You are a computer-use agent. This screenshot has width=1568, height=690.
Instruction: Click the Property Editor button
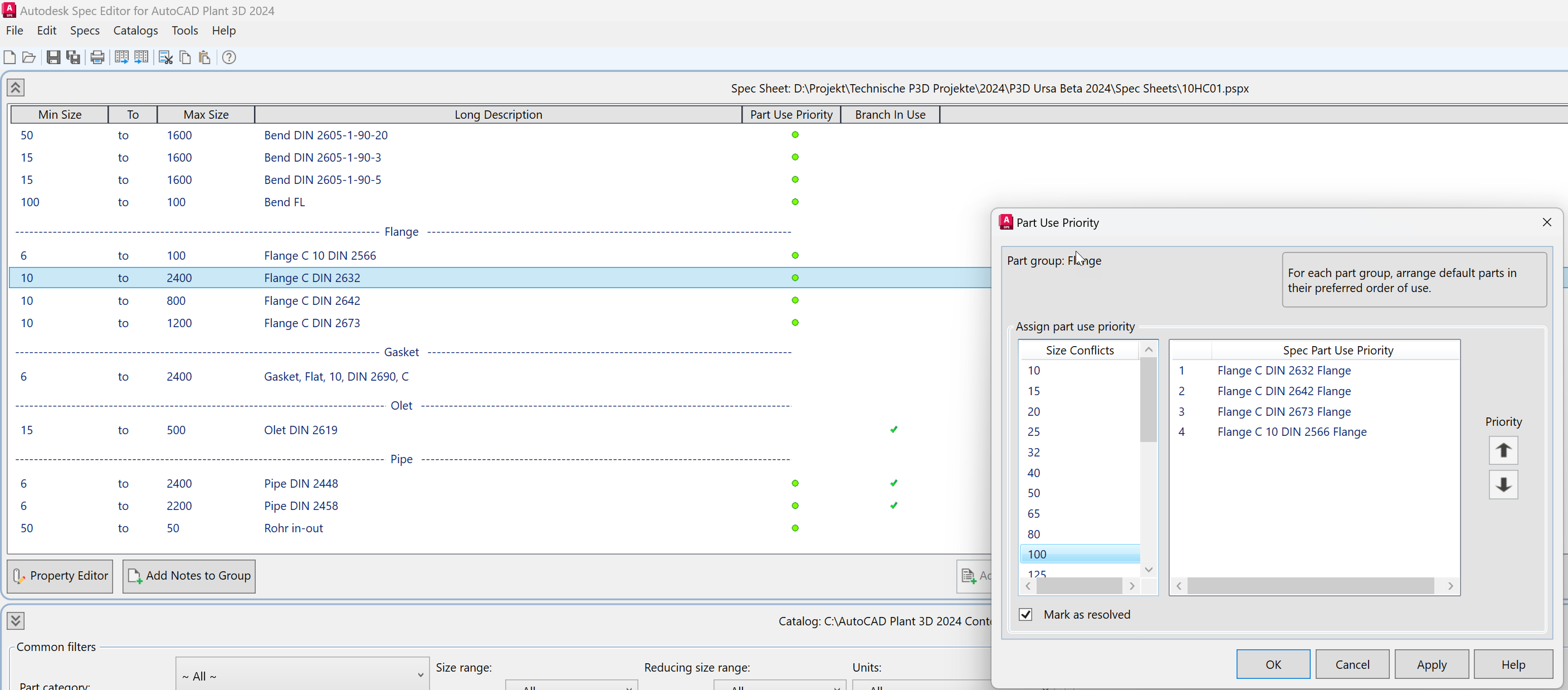pyautogui.click(x=59, y=576)
